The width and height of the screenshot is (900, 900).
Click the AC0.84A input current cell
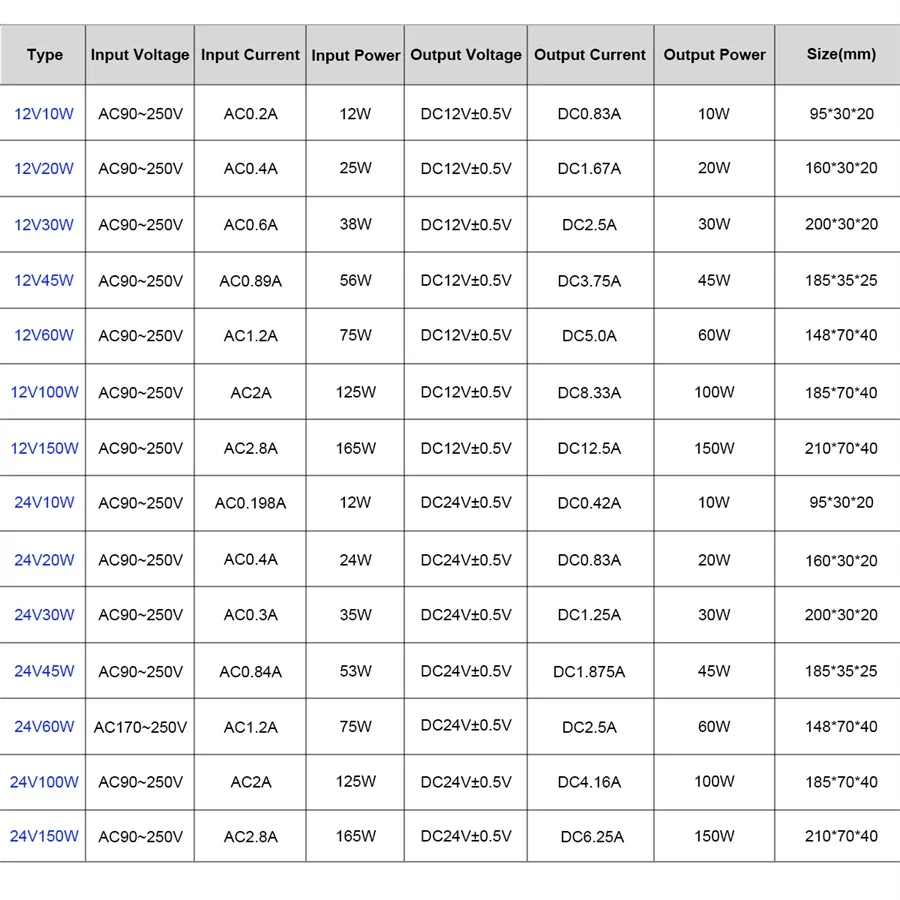250,672
